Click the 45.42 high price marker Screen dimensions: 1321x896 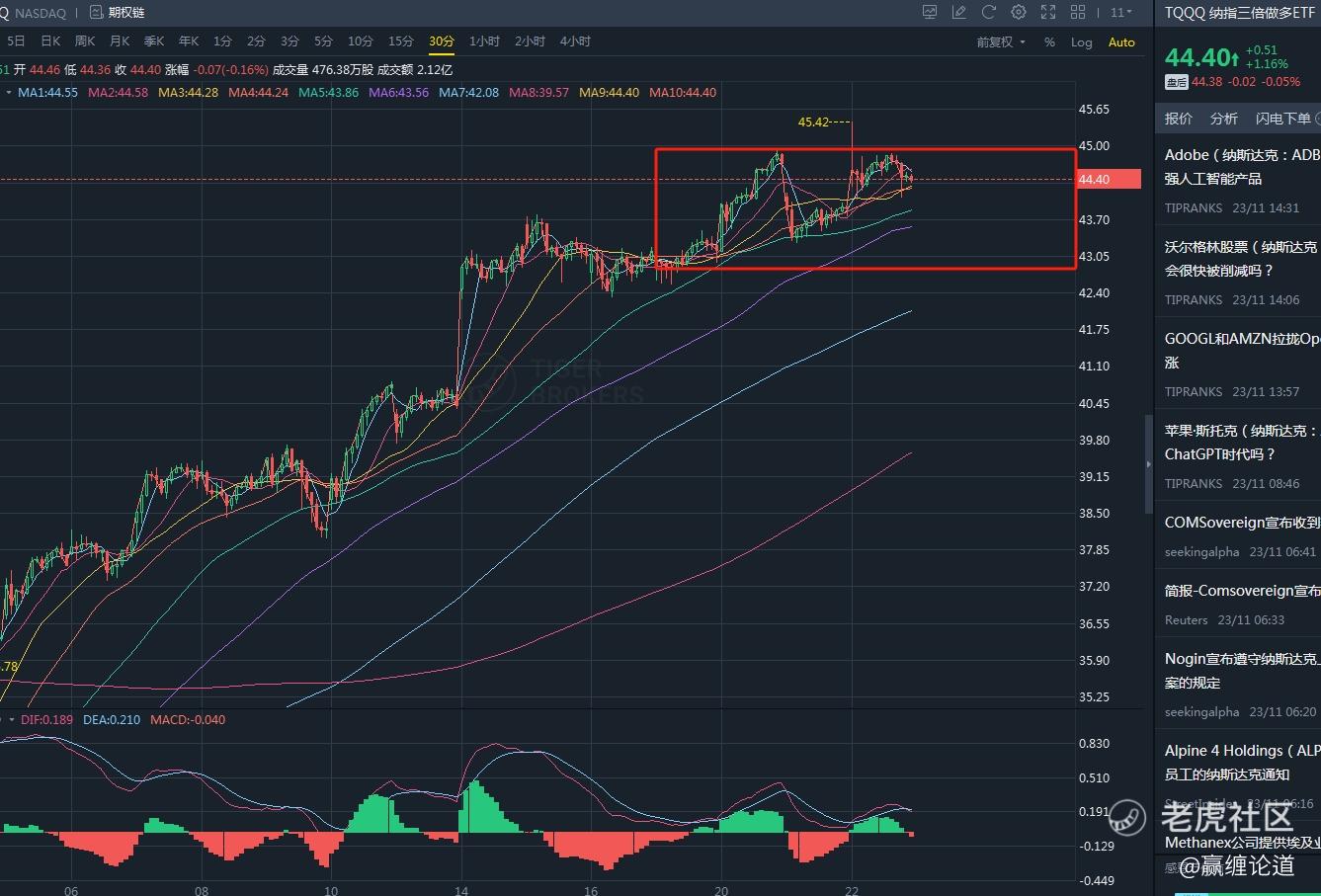point(813,122)
